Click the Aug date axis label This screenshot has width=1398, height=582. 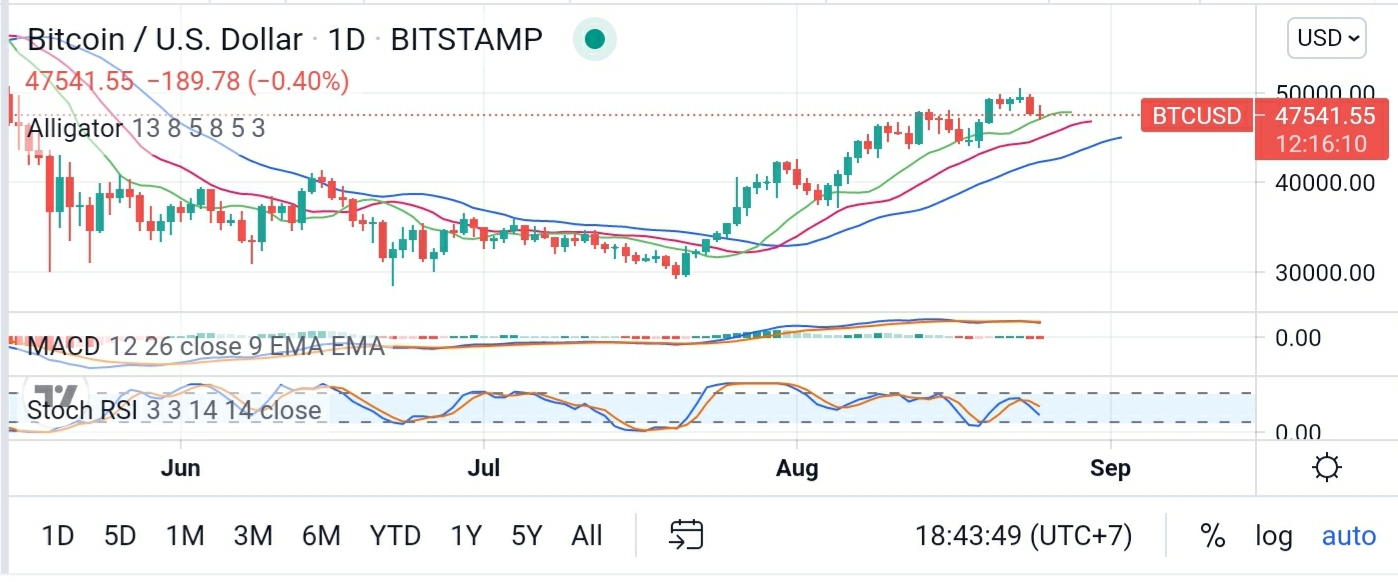(x=797, y=467)
